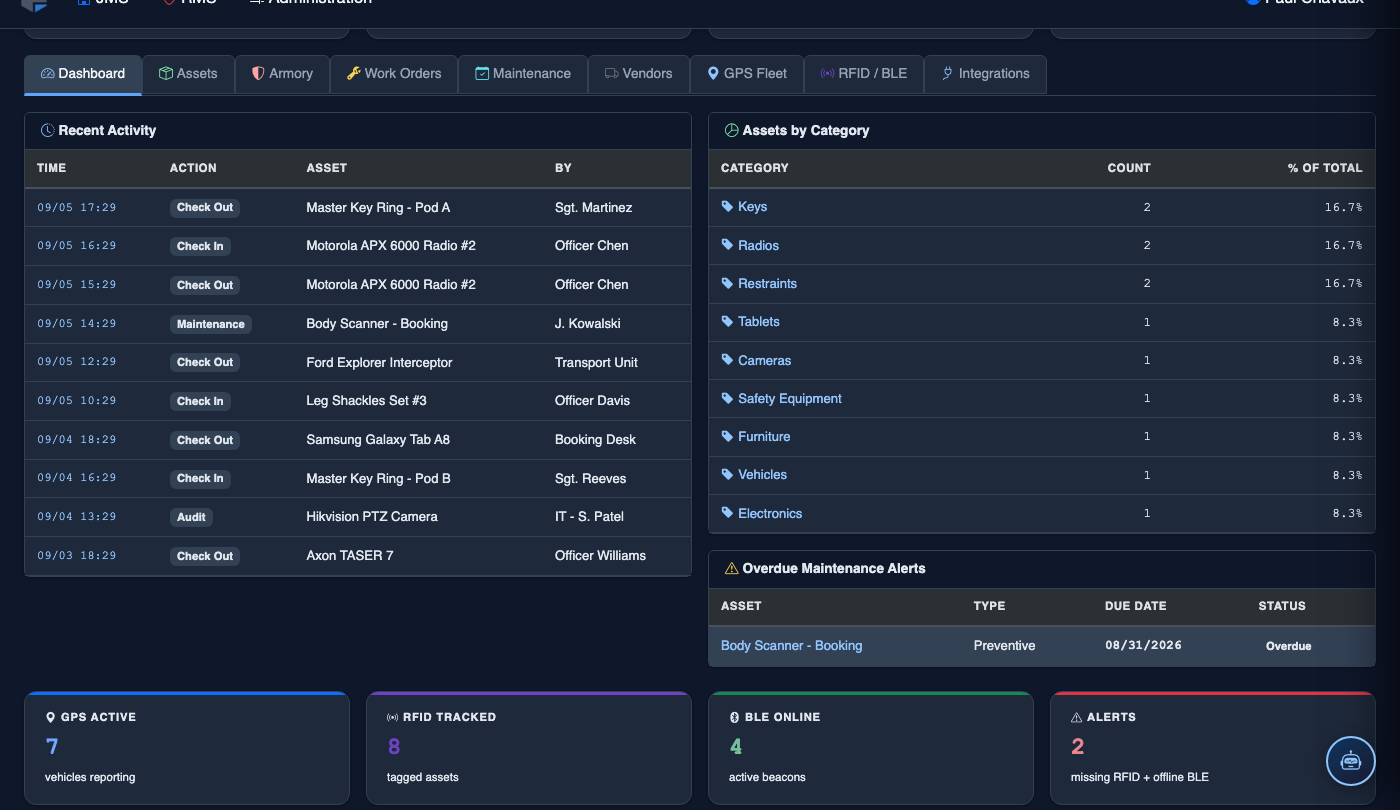Click the clock icon in Recent Activity header
The image size is (1400, 810).
47,131
